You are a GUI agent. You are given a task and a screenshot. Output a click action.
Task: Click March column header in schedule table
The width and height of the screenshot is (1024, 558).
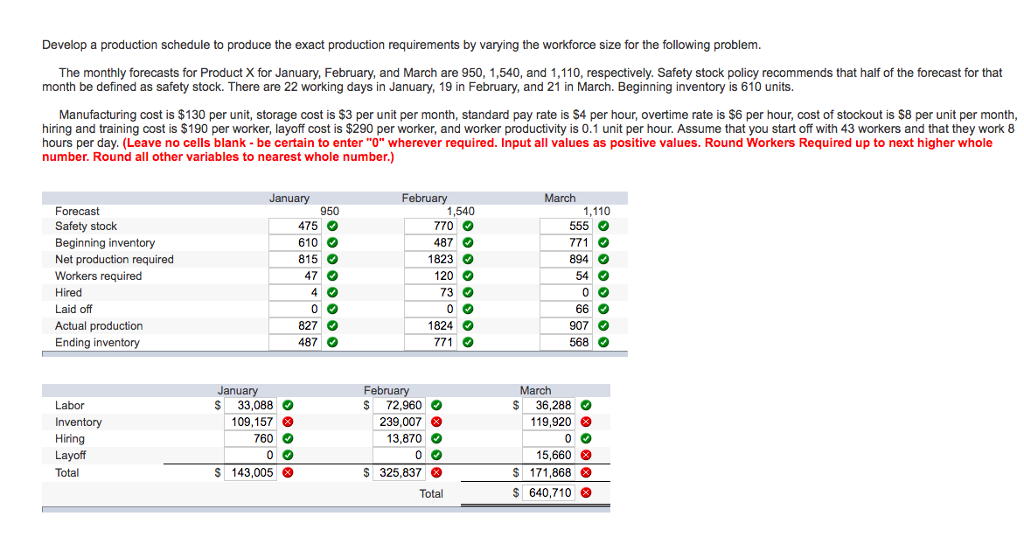(560, 198)
